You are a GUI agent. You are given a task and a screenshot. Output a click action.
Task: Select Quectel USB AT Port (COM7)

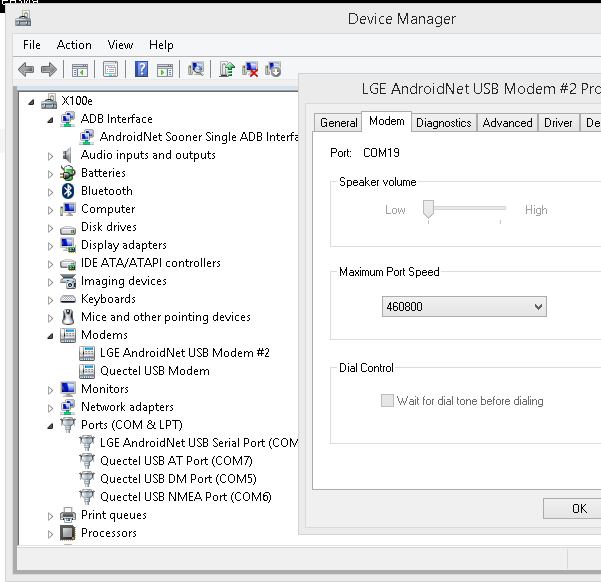point(176,461)
